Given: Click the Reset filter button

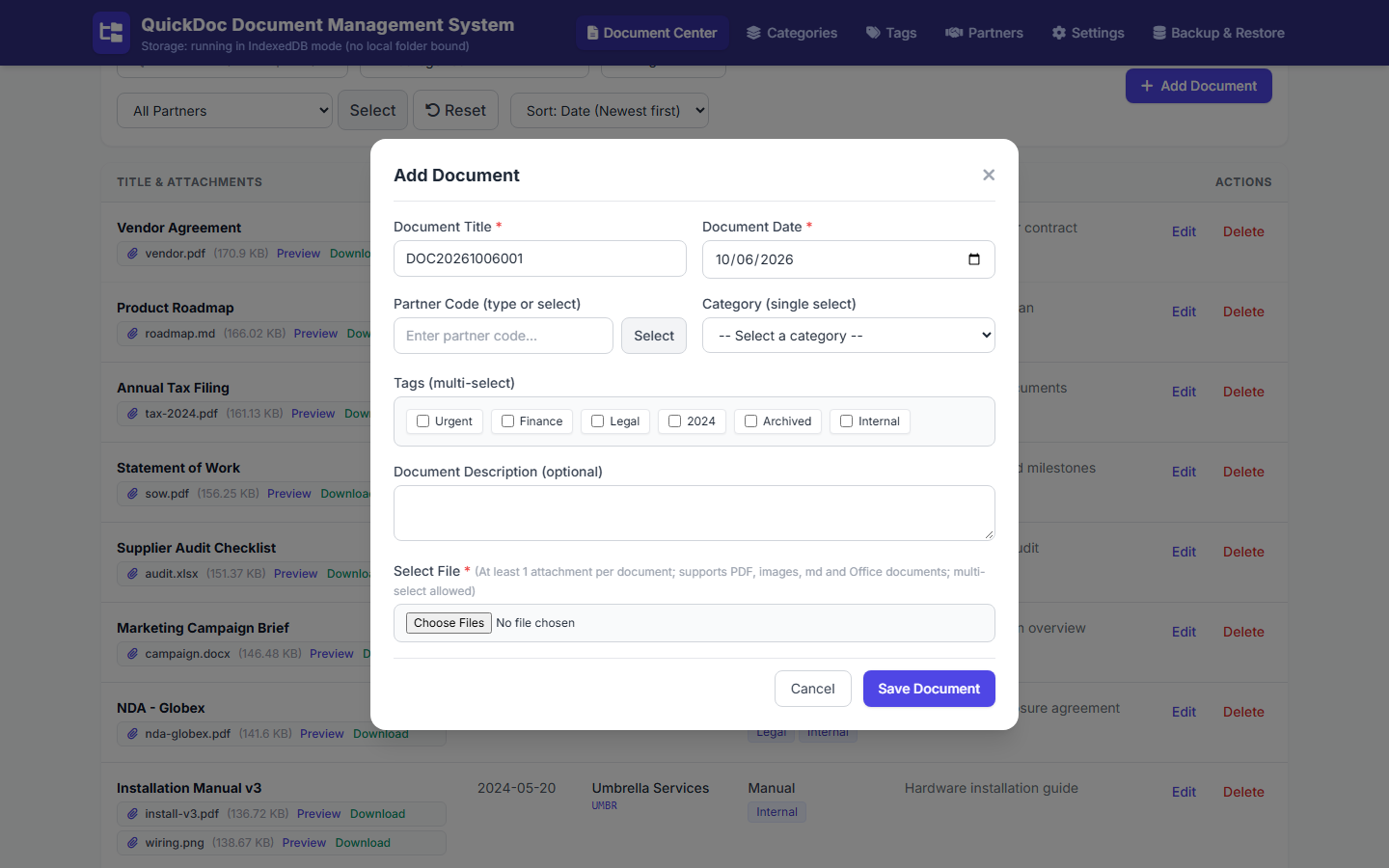Looking at the screenshot, I should pyautogui.click(x=456, y=110).
